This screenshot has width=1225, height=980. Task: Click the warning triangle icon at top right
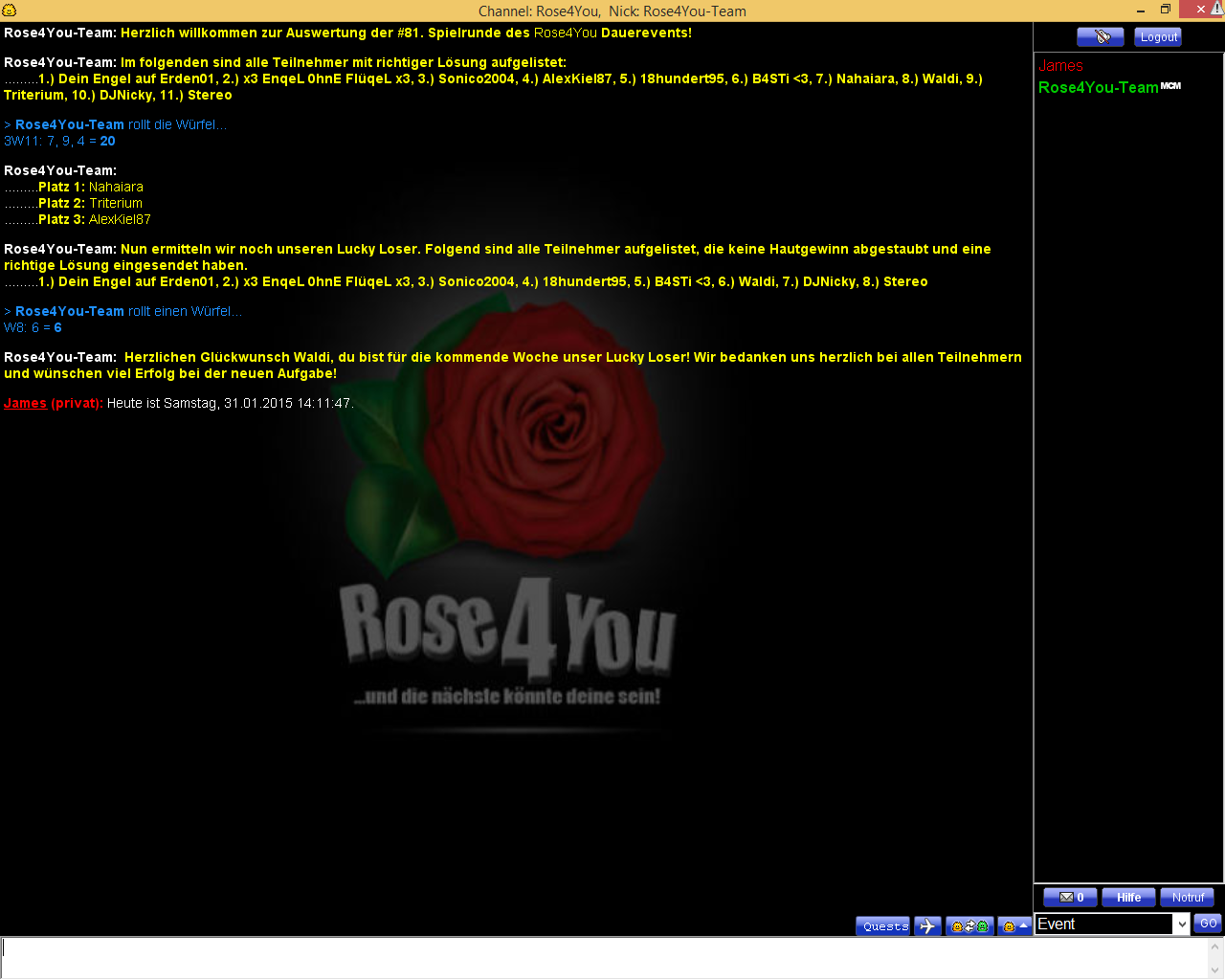point(1217,9)
